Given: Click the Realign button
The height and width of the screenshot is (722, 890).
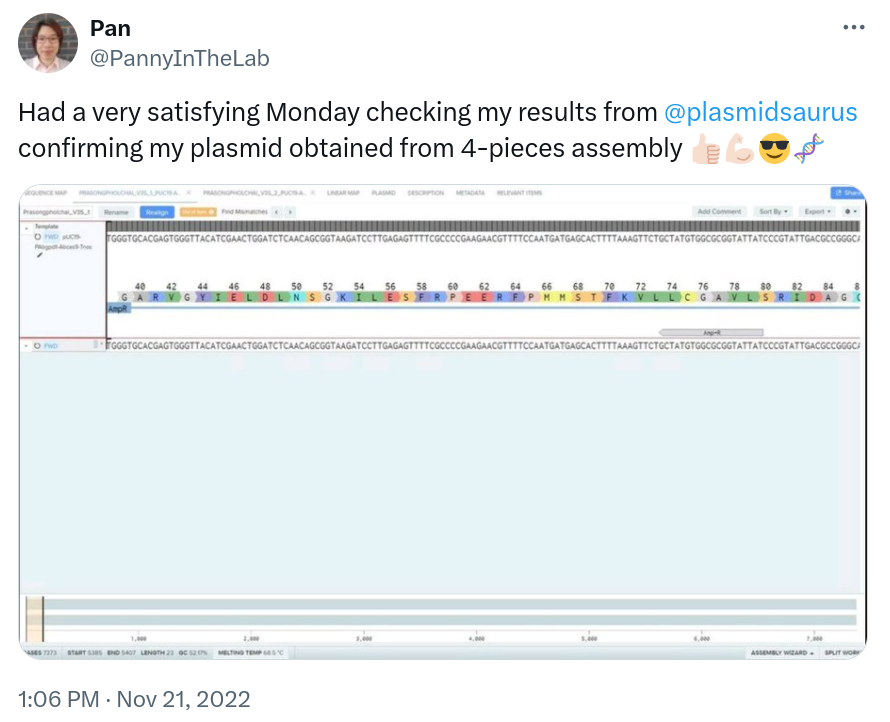Looking at the screenshot, I should click(157, 212).
